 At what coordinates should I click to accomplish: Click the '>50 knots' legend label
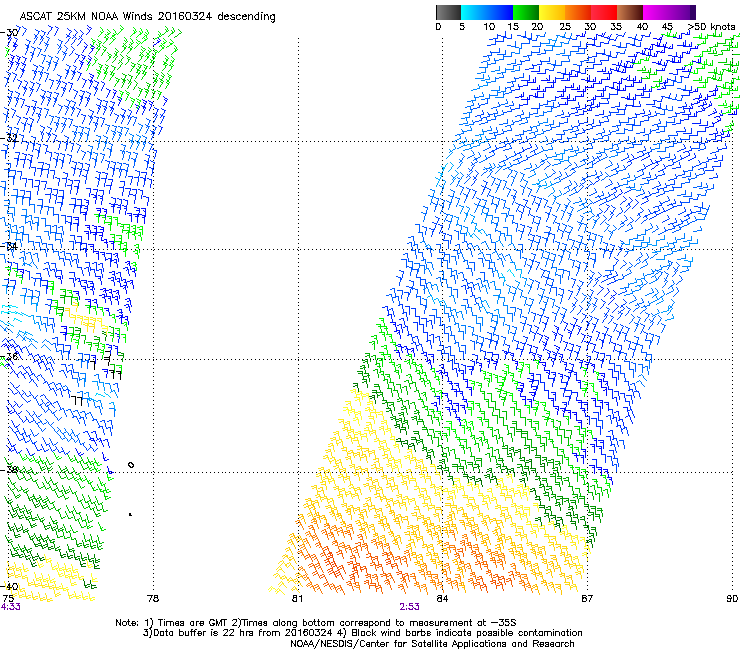[x=712, y=27]
